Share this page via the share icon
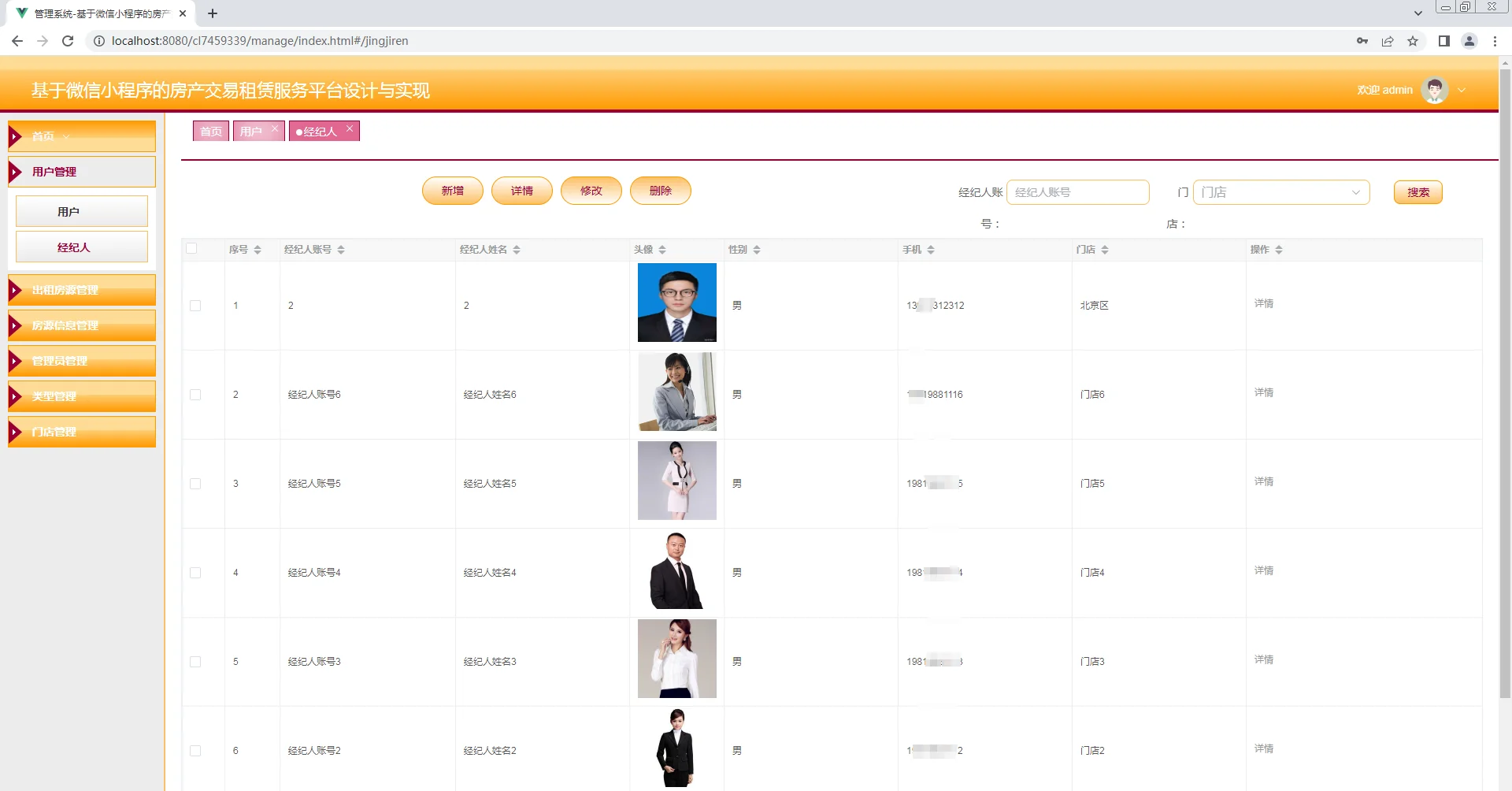The width and height of the screenshot is (1512, 791). click(x=1388, y=41)
